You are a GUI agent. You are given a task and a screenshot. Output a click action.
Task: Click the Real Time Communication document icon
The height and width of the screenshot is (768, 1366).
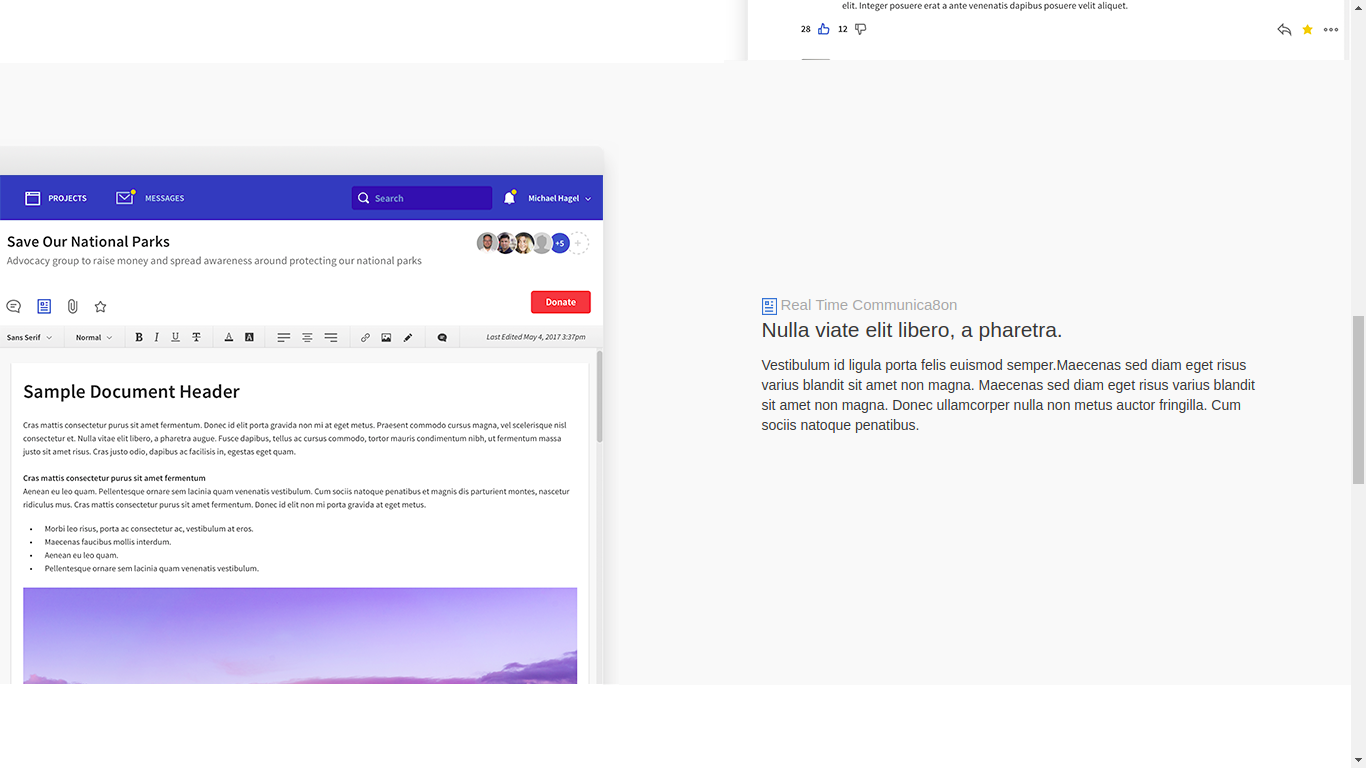tap(769, 306)
